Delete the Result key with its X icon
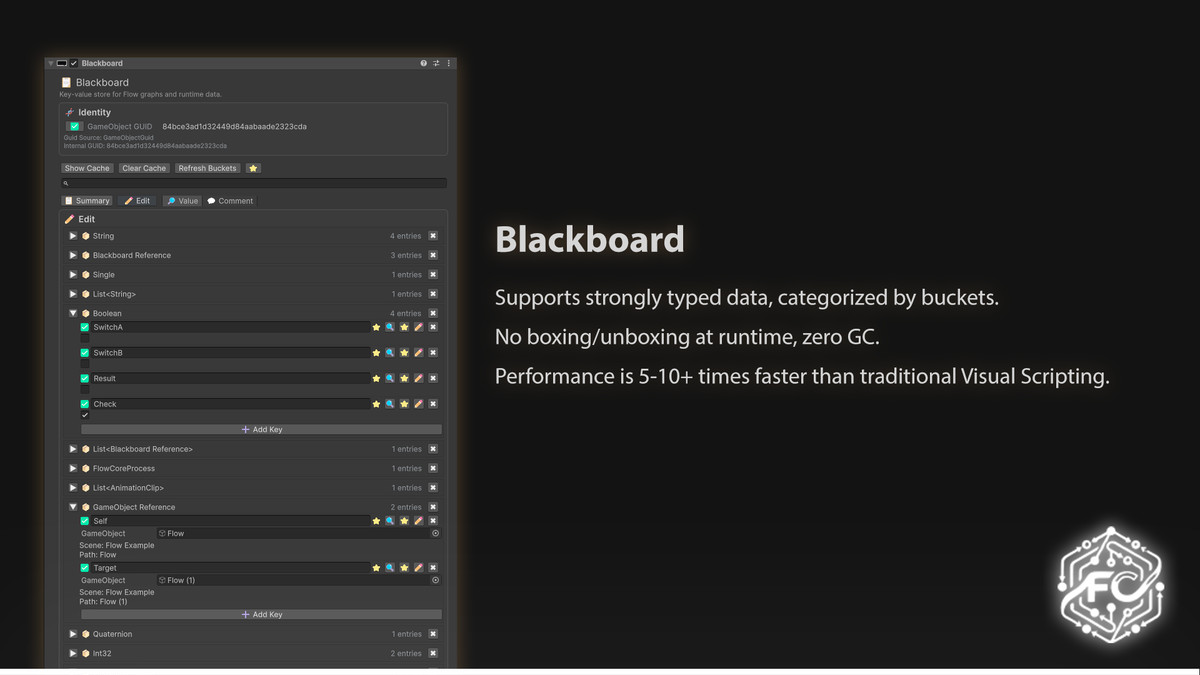 click(433, 379)
